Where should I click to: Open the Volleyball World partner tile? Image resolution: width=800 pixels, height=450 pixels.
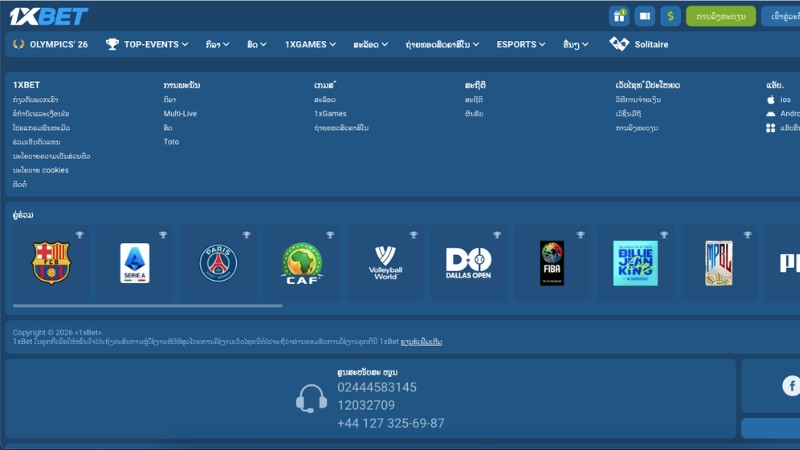coord(385,263)
